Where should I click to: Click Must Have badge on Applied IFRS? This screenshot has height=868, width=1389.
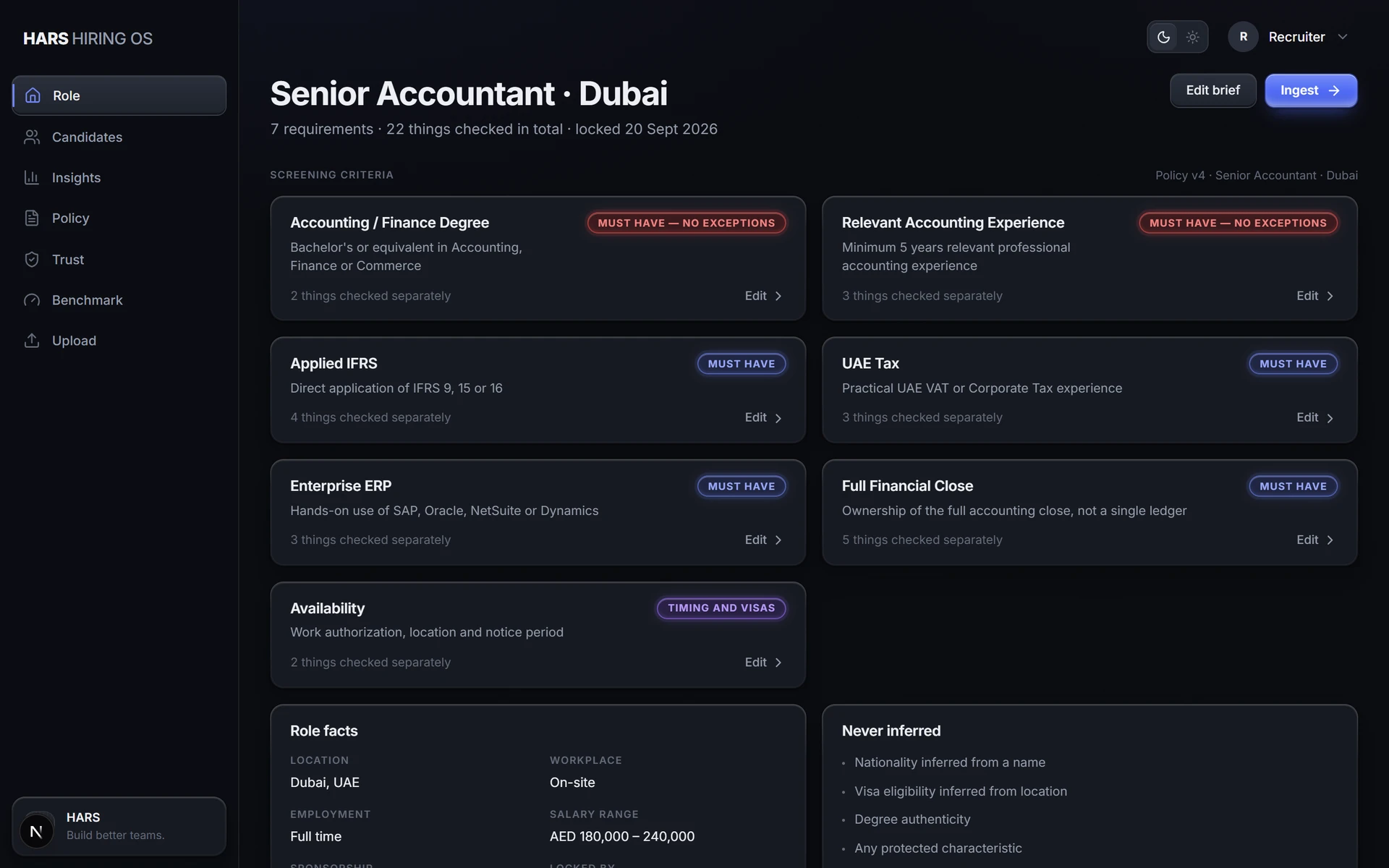[742, 364]
